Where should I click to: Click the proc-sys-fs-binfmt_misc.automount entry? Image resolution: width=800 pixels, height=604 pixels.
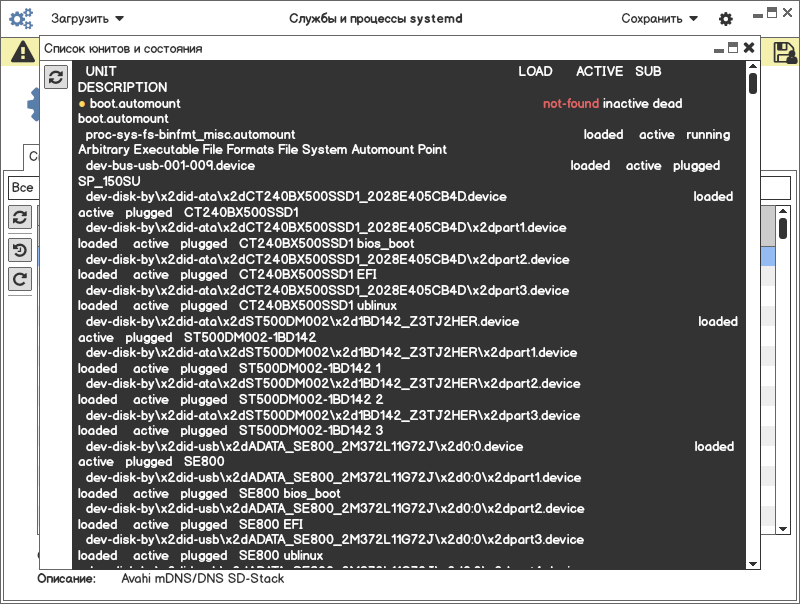tap(190, 134)
